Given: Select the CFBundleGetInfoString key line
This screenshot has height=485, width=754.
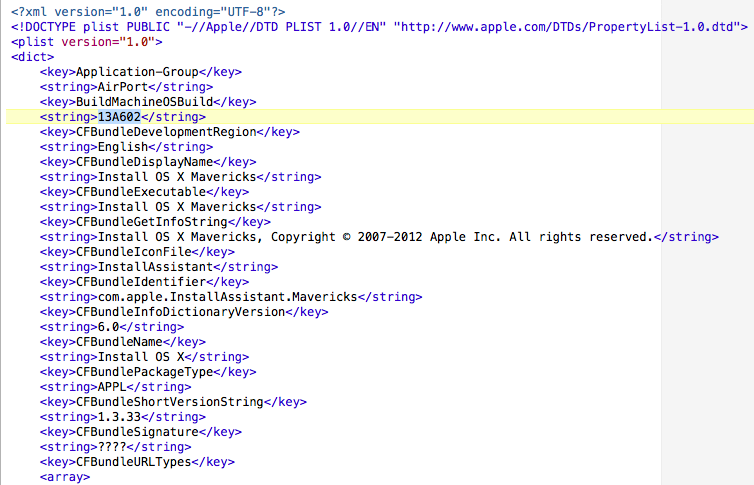Looking at the screenshot, I should [155, 222].
